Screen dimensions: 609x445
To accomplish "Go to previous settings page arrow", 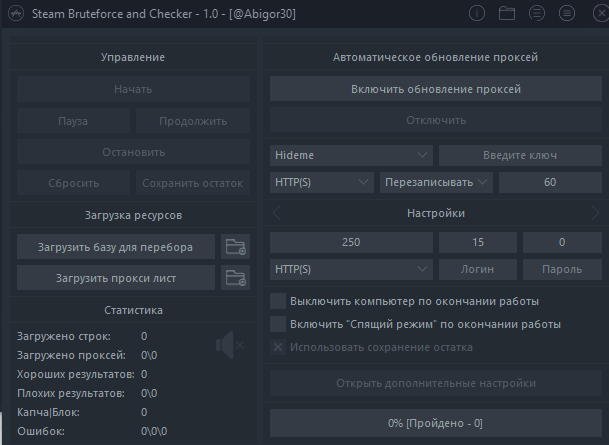I will (277, 213).
